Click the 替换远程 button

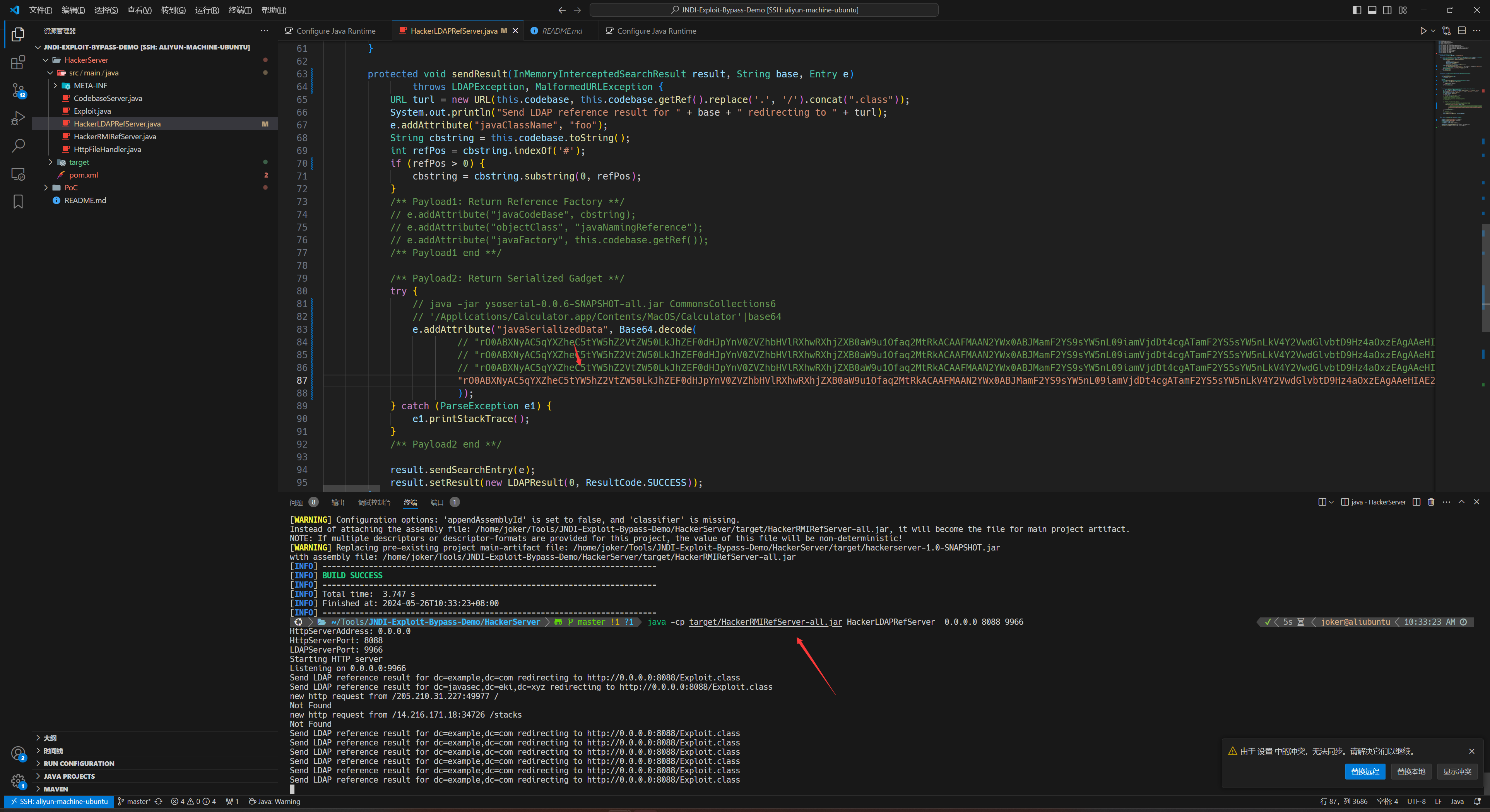click(1365, 771)
